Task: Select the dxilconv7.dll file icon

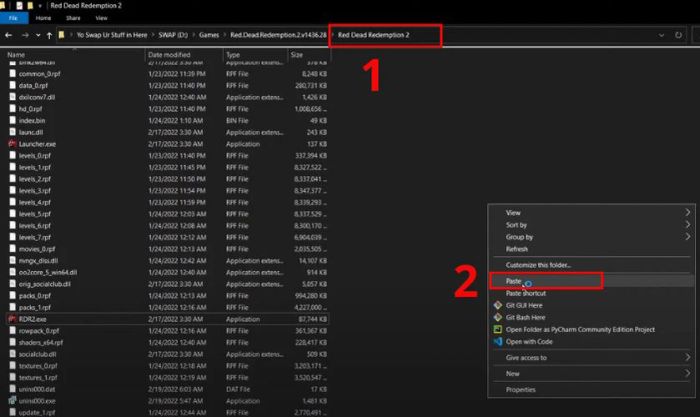Action: (x=12, y=97)
